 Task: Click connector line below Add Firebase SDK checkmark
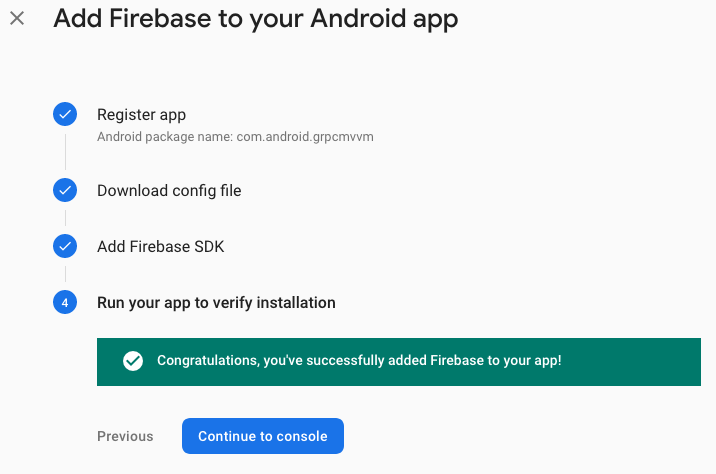[x=65, y=274]
